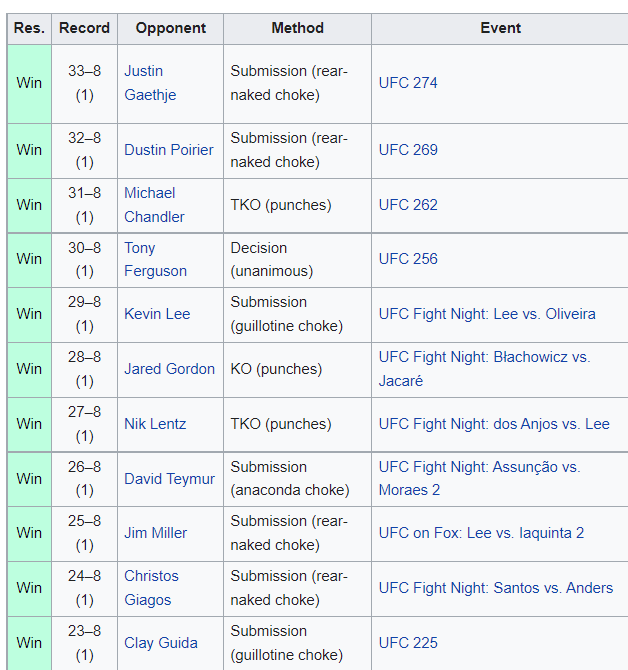Select the 33–8 (1) record cell
Image resolution: width=628 pixels, height=670 pixels.
pos(84,83)
